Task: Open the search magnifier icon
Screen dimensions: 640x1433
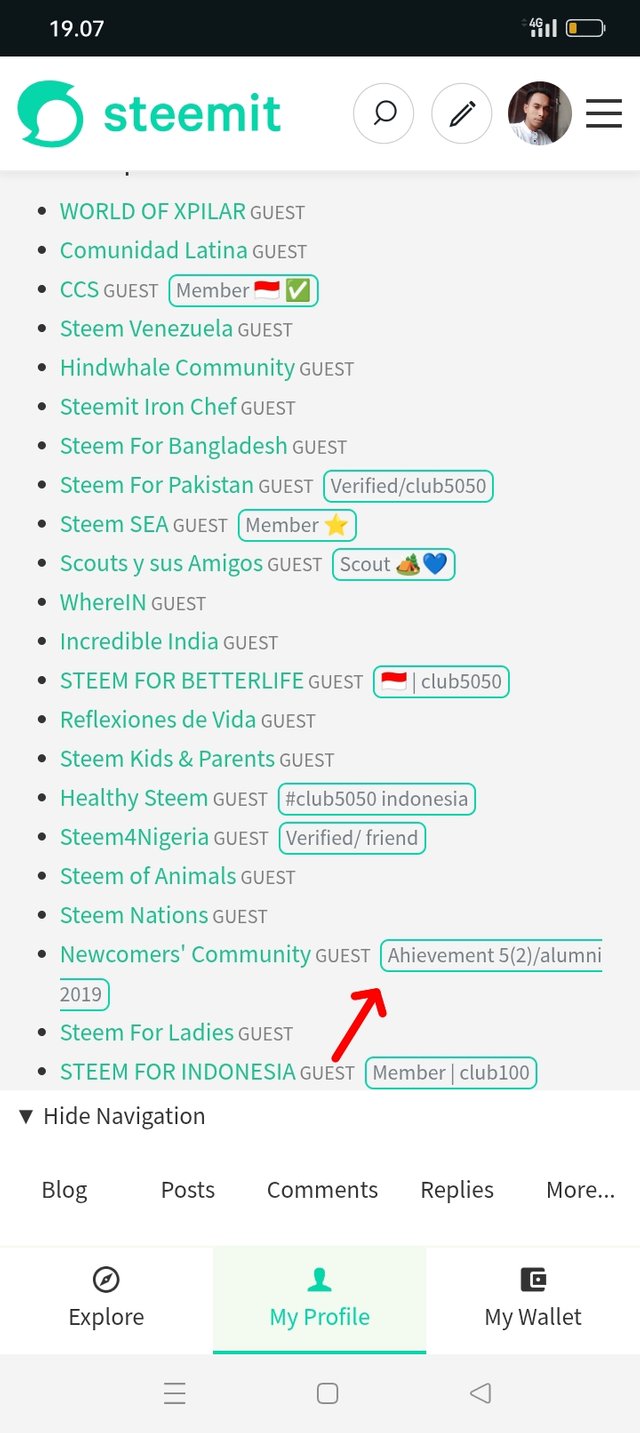Action: click(383, 114)
